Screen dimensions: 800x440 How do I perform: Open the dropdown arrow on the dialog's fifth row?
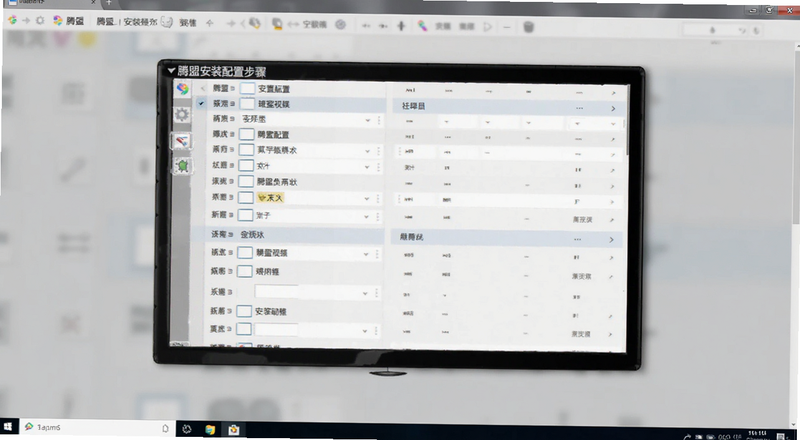point(367,151)
